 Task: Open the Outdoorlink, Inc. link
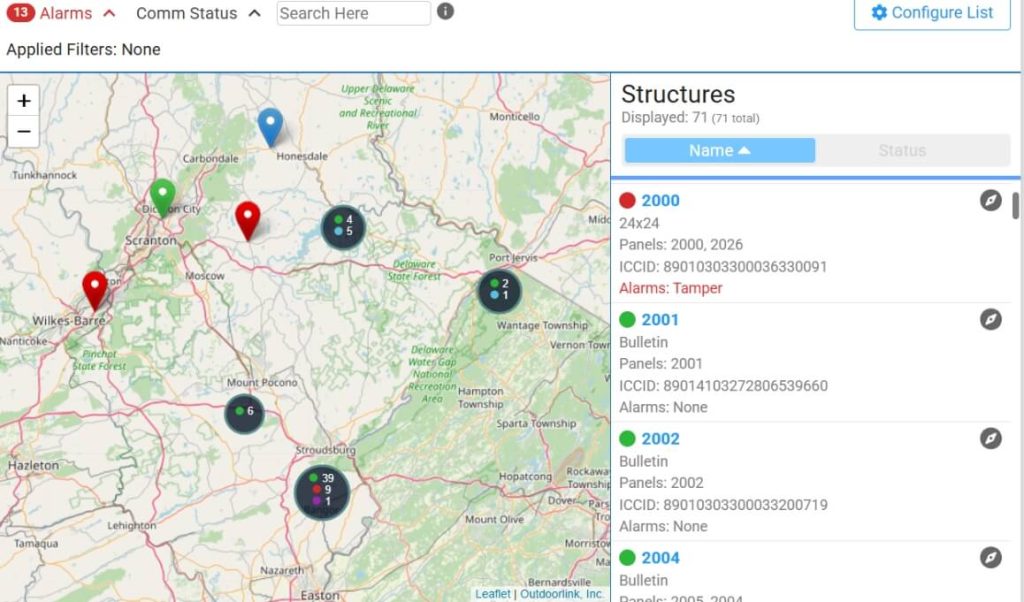[562, 594]
